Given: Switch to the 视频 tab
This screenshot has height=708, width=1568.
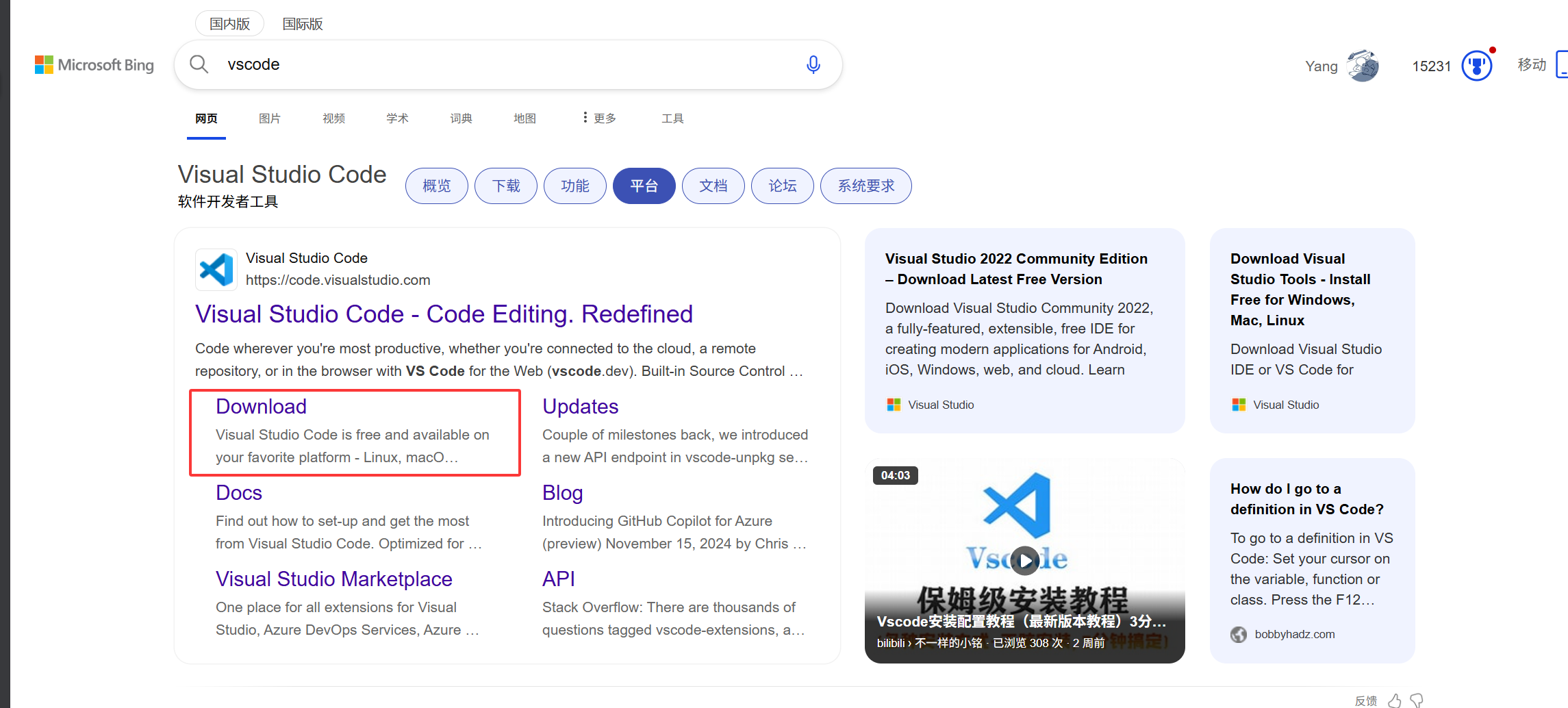Looking at the screenshot, I should (x=333, y=118).
